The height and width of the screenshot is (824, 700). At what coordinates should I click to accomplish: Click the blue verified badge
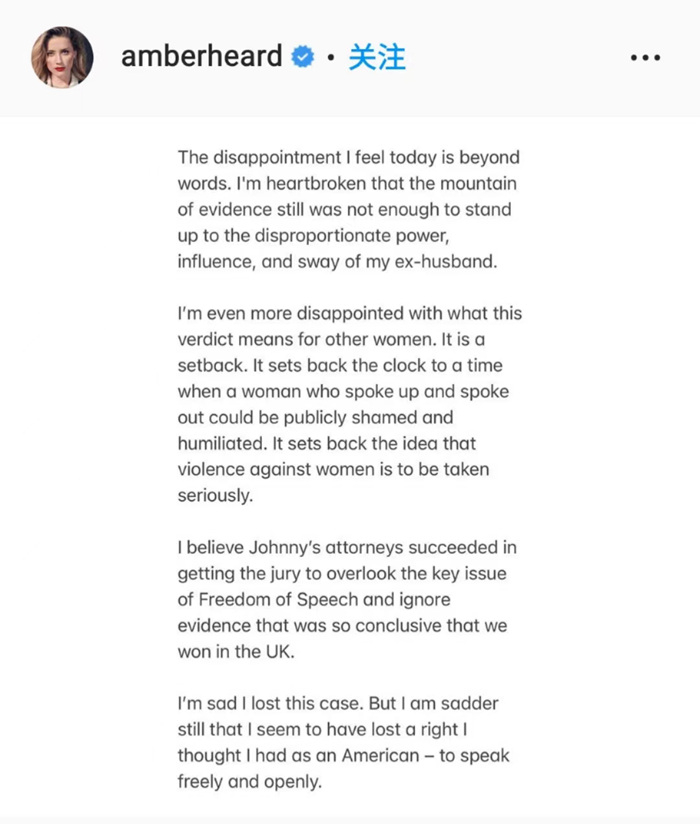pyautogui.click(x=302, y=58)
